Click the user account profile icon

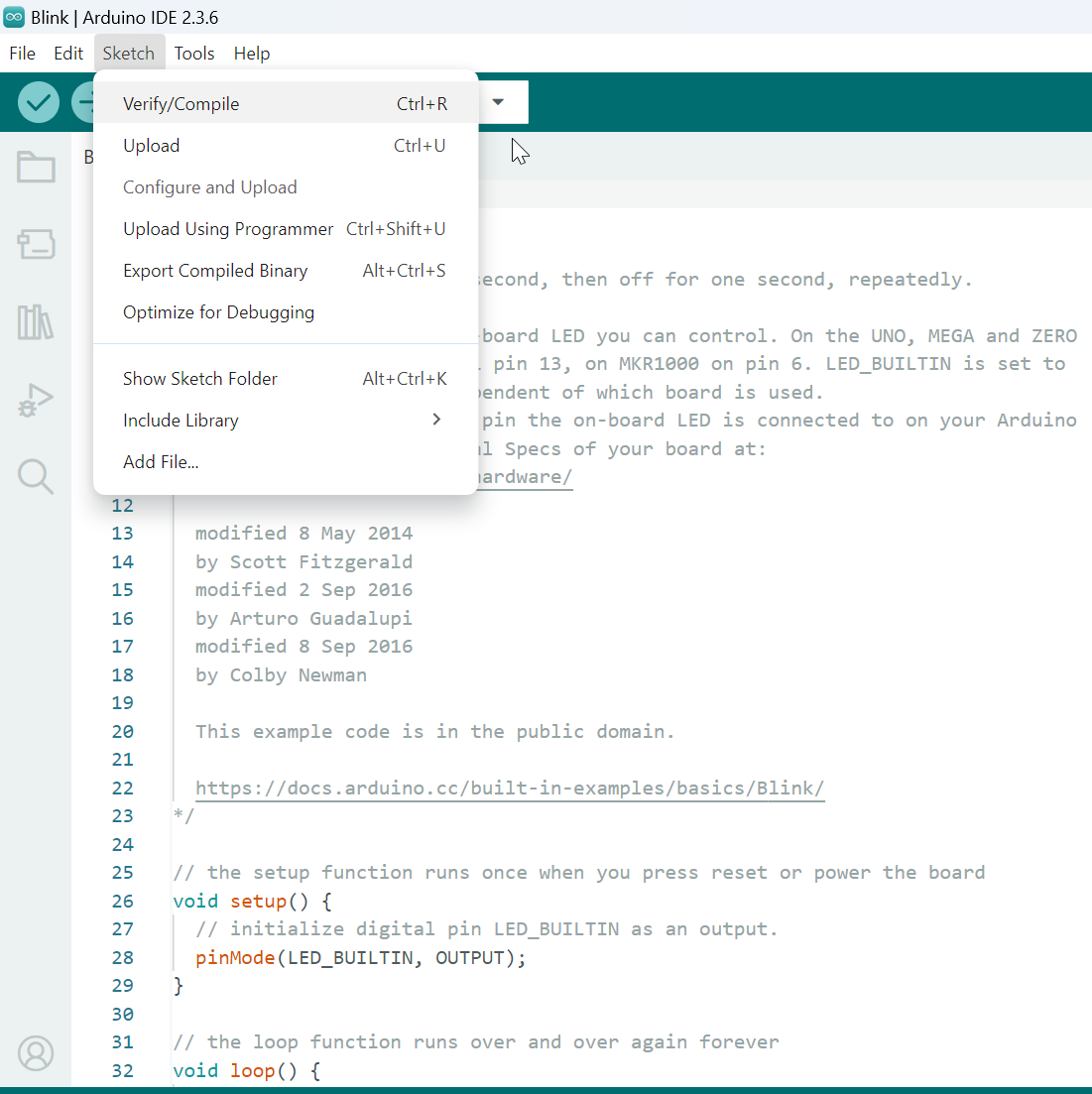36,1053
